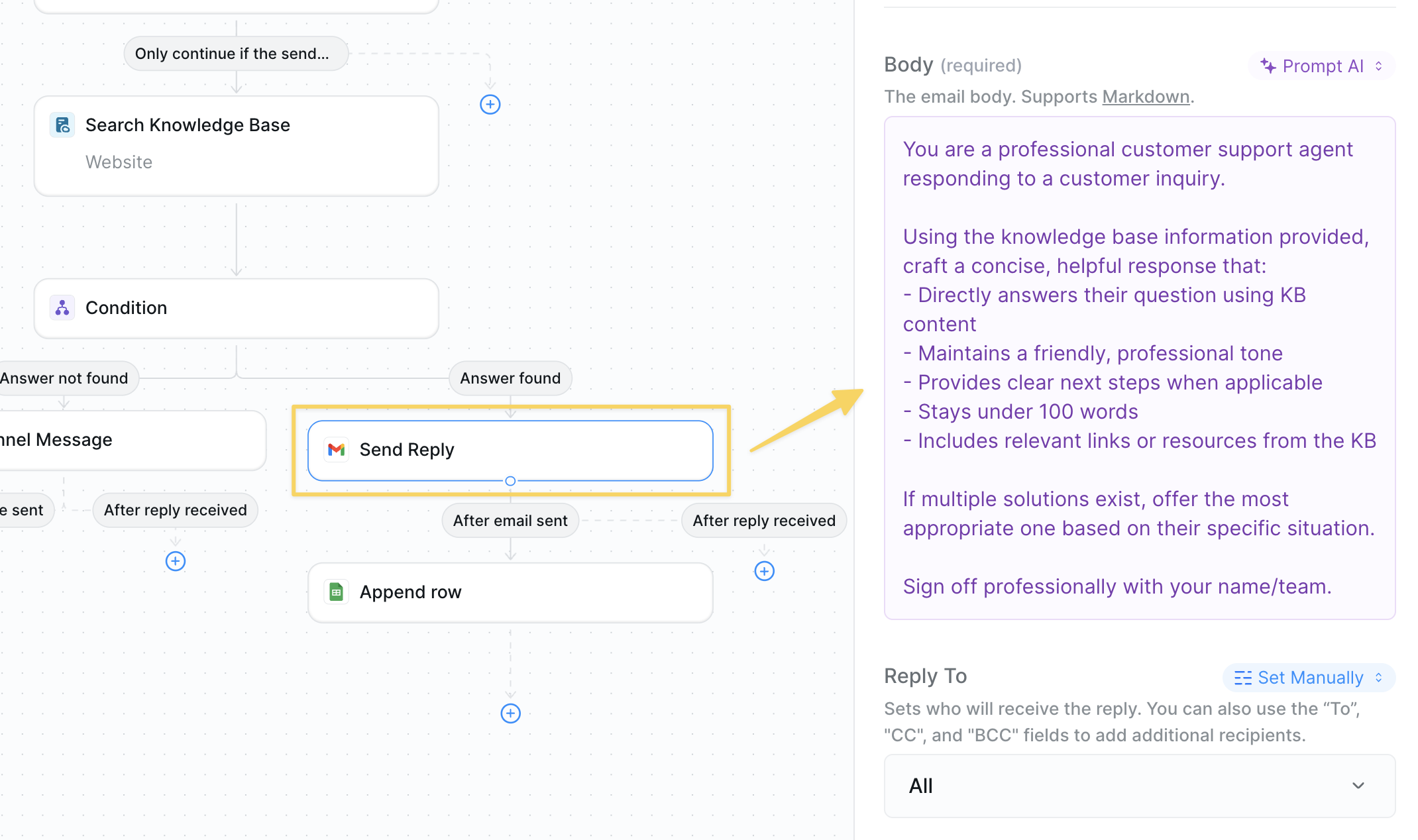This screenshot has height=840, width=1418.
Task: Click the Send Reply bottom connector handle
Action: [510, 481]
